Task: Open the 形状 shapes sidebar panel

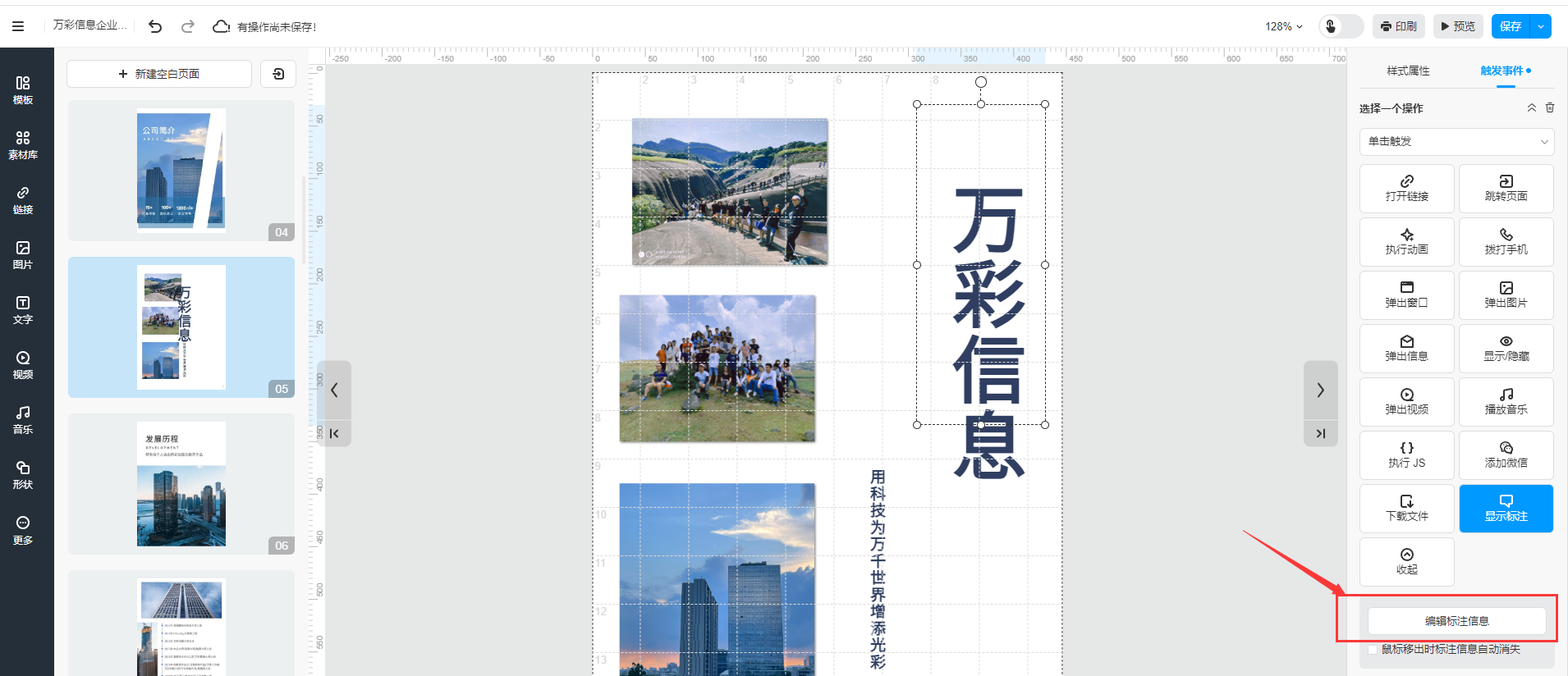Action: (23, 475)
